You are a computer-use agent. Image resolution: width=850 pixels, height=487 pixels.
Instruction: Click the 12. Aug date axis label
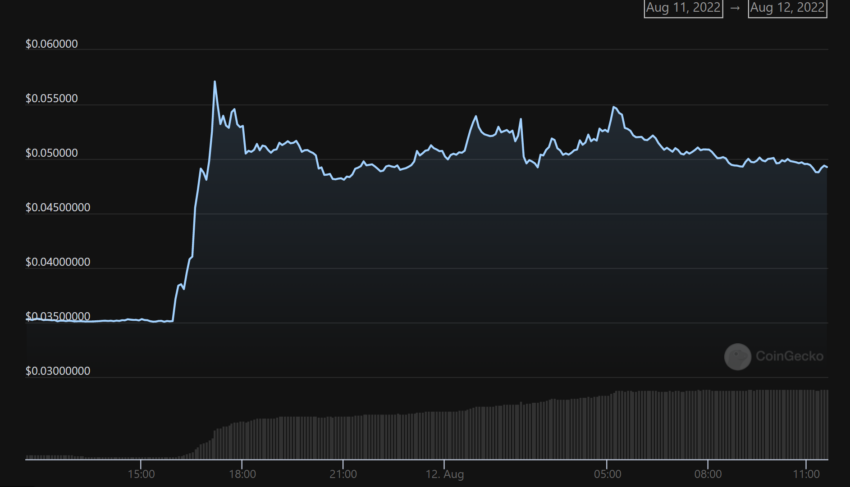pyautogui.click(x=445, y=475)
